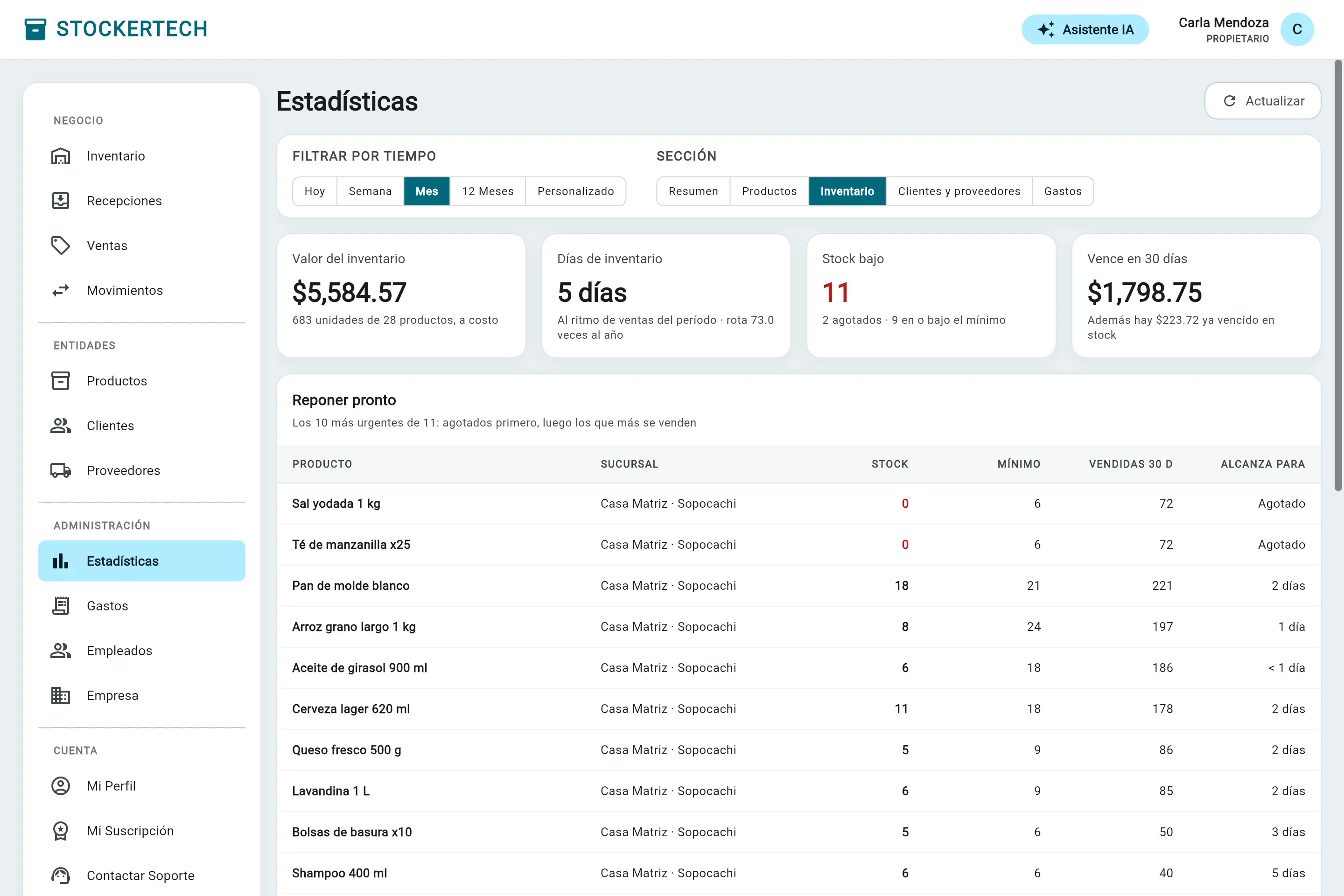Viewport: 1344px width, 896px height.
Task: Open Carla Mendoza's profile avatar
Action: [1297, 29]
